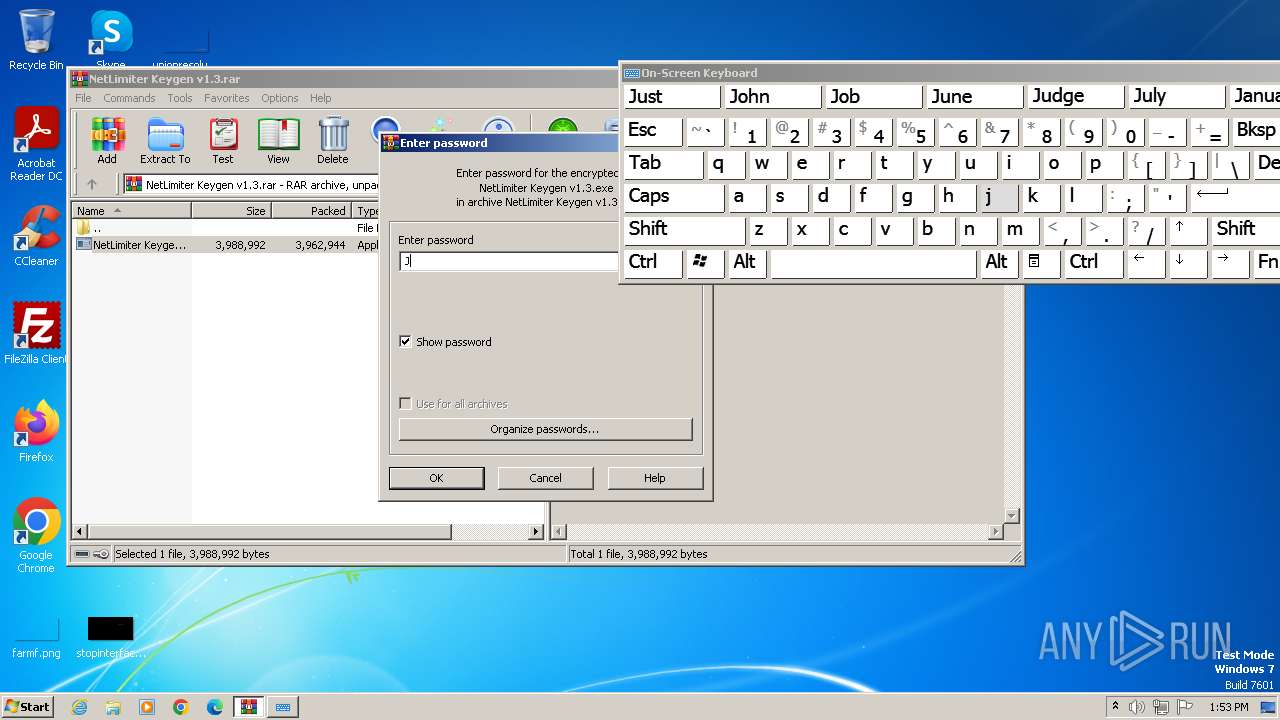Click the Tab key on the keyboard
The width and height of the screenshot is (1280, 720).
click(x=663, y=164)
